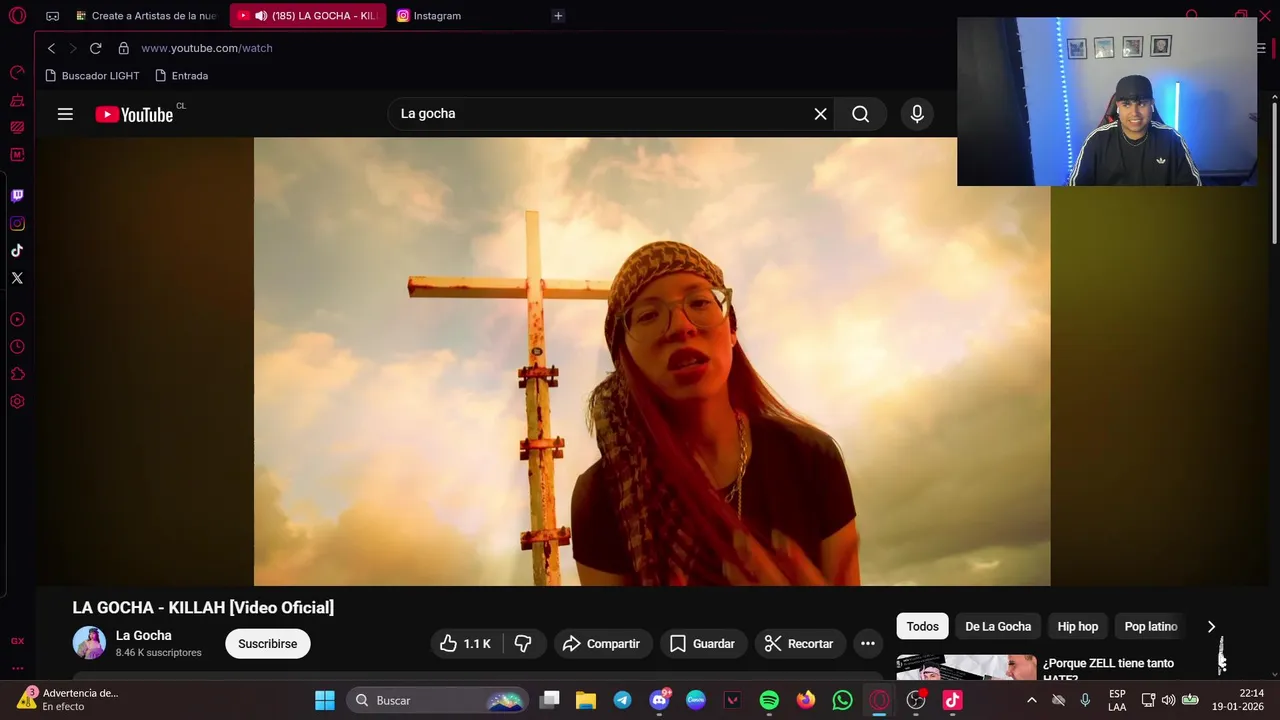This screenshot has height=720, width=1280.
Task: Open volume speaker icon in system tray
Action: 1168,700
